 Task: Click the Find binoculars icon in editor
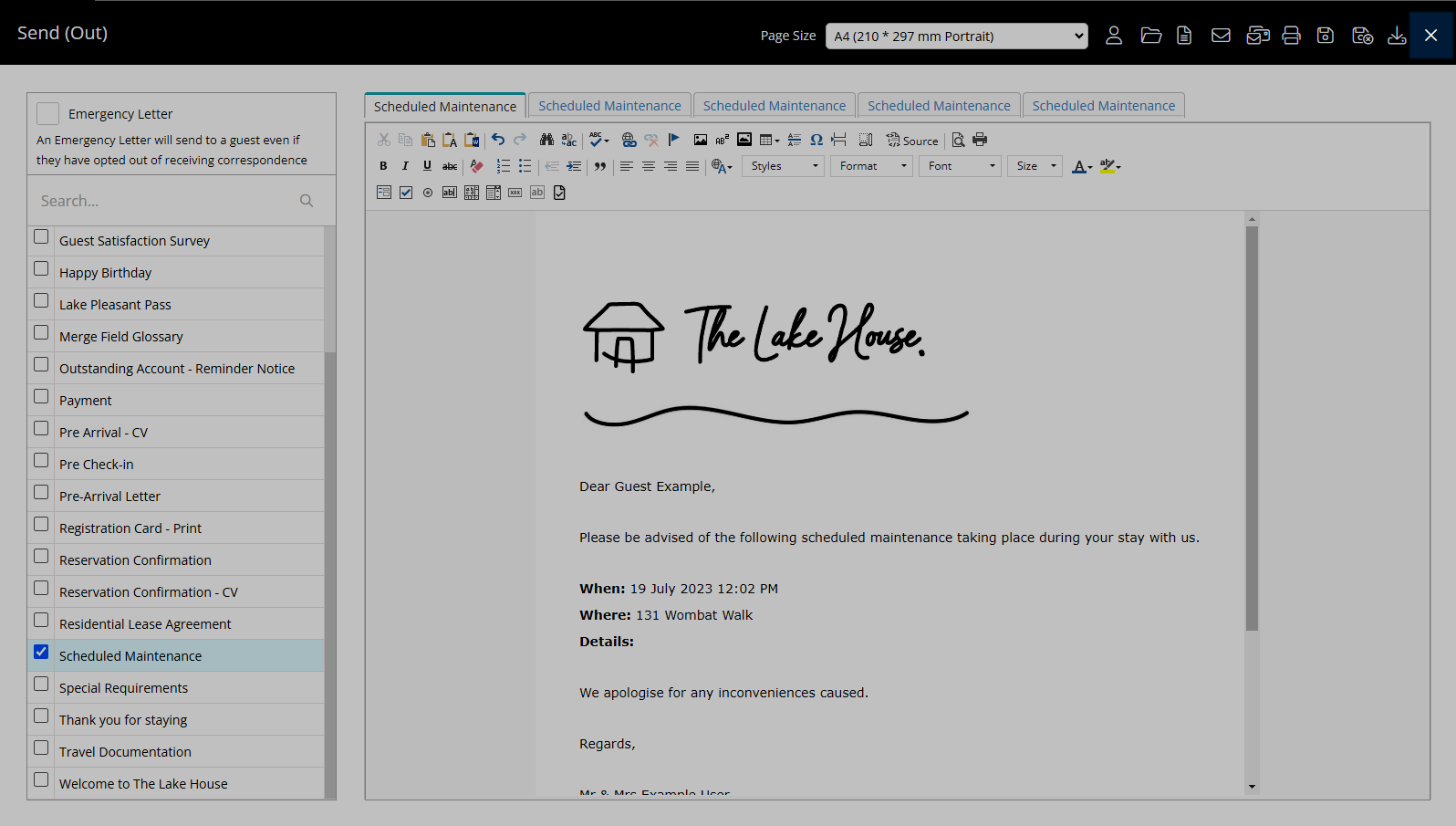(x=546, y=140)
